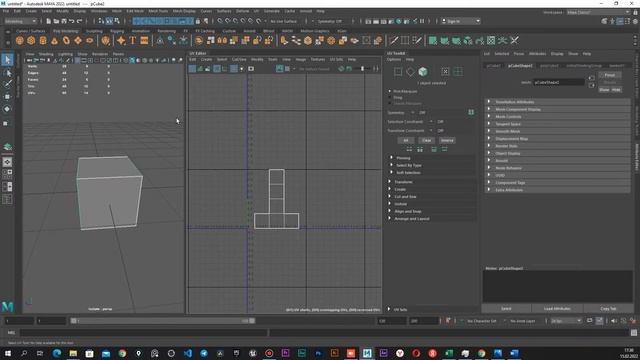The width and height of the screenshot is (640, 360).
Task: Toggle Symmetry green icon in UV Toolkit
Action: point(471,112)
